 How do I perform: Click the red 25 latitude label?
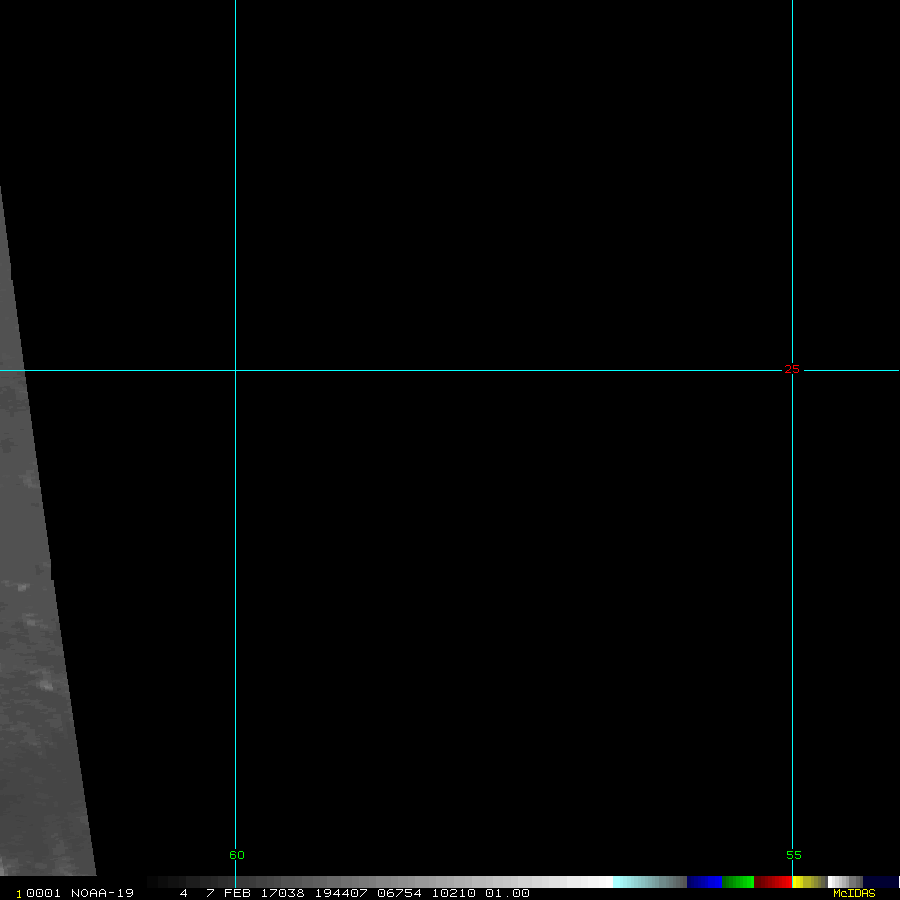792,370
